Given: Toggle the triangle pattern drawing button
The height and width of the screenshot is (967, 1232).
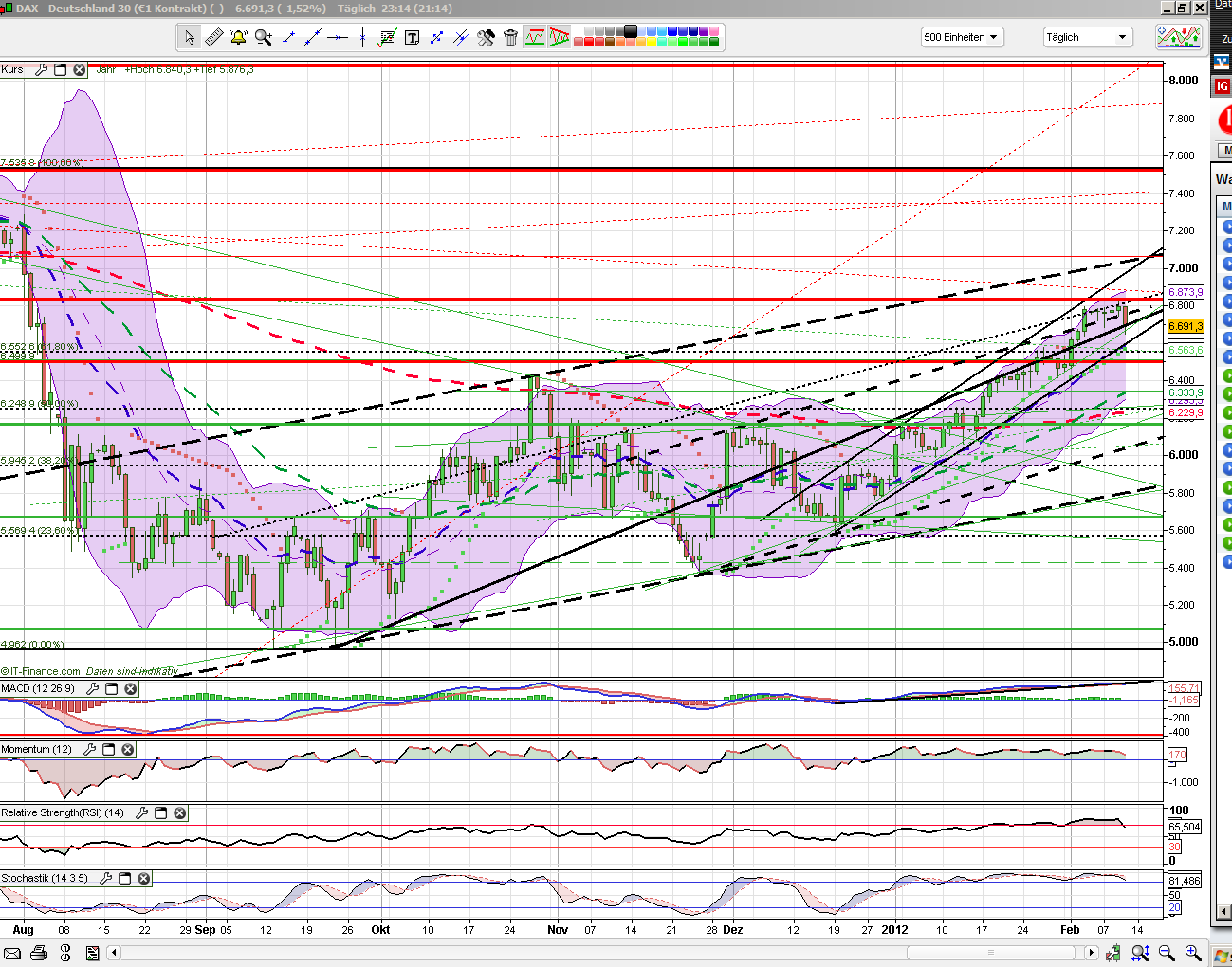Looking at the screenshot, I should pos(559,37).
